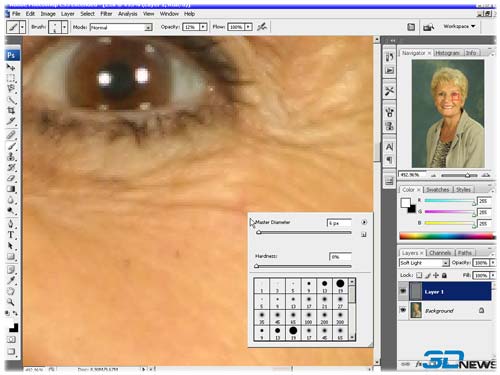Image resolution: width=500 pixels, height=375 pixels.
Task: Open the Filter menu
Action: (x=106, y=14)
